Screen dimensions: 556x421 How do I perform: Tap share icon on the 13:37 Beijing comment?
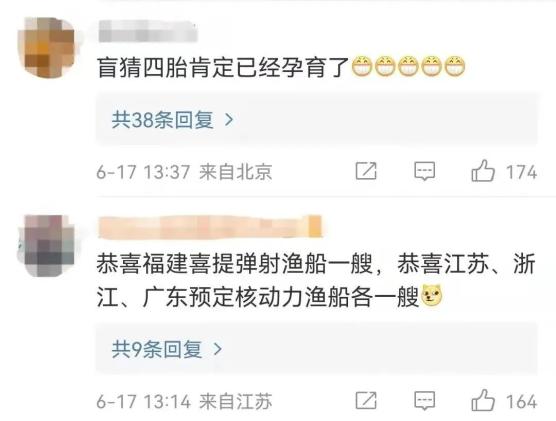click(366, 171)
